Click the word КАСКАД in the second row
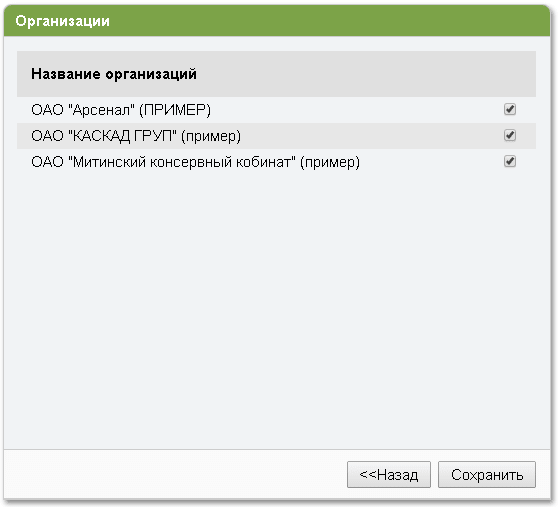Viewport: 558px width, 507px height. (101, 136)
